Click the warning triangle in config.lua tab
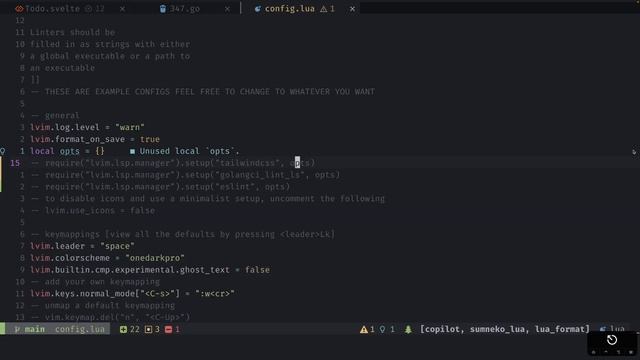The height and width of the screenshot is (360, 640). [x=324, y=9]
